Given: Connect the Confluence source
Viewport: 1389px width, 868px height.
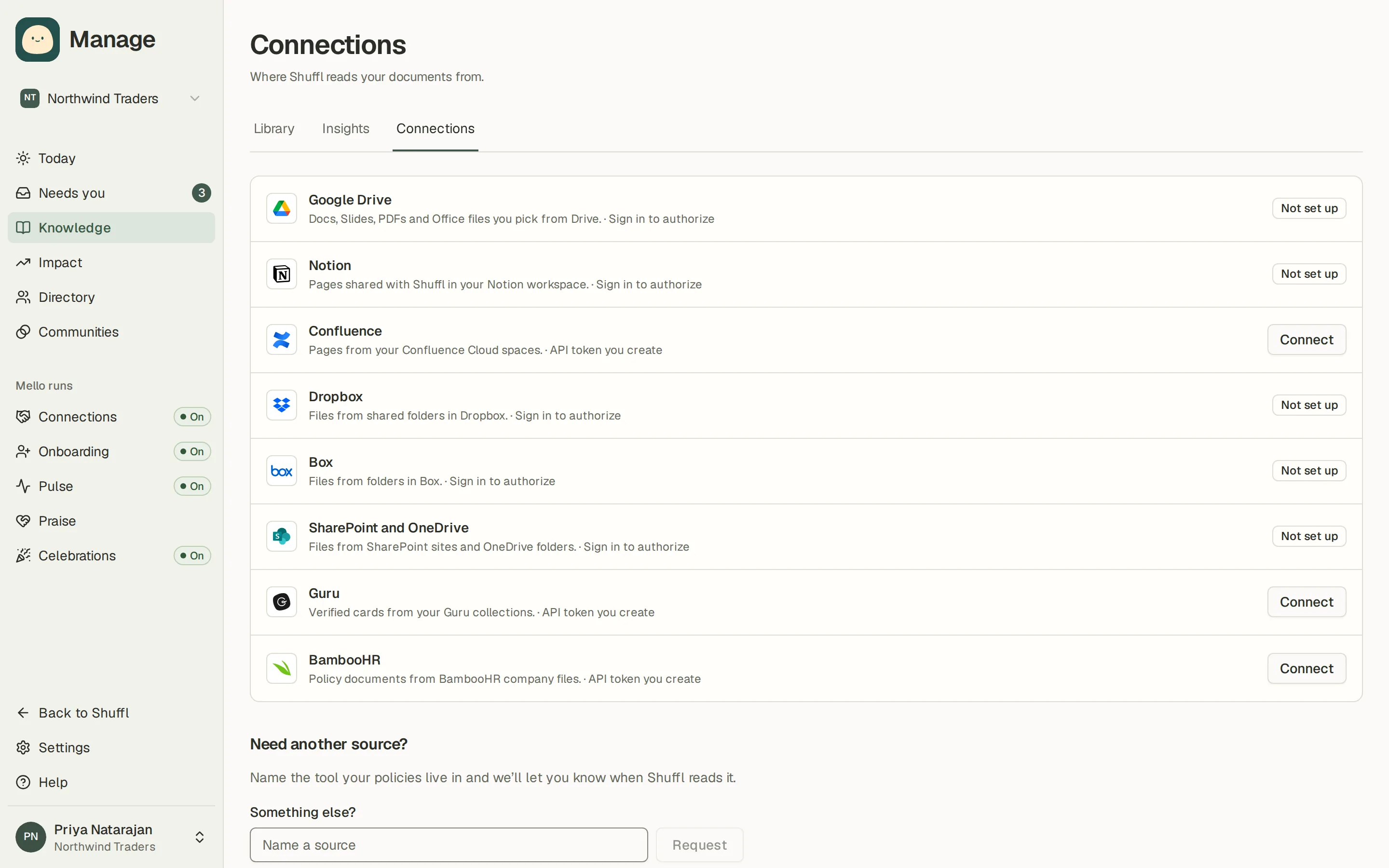Looking at the screenshot, I should click(x=1307, y=340).
